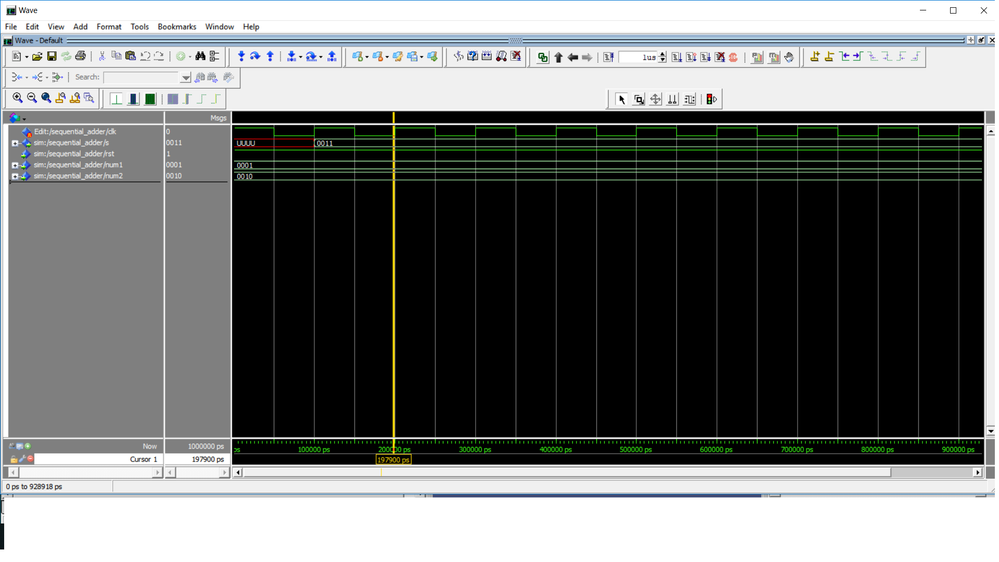
Task: Click the yellow cursor time marker label
Action: [x=393, y=460]
